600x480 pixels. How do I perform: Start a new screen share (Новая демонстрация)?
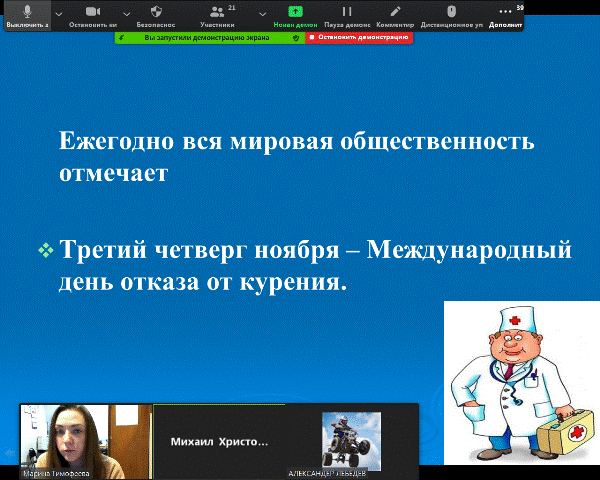[x=295, y=14]
